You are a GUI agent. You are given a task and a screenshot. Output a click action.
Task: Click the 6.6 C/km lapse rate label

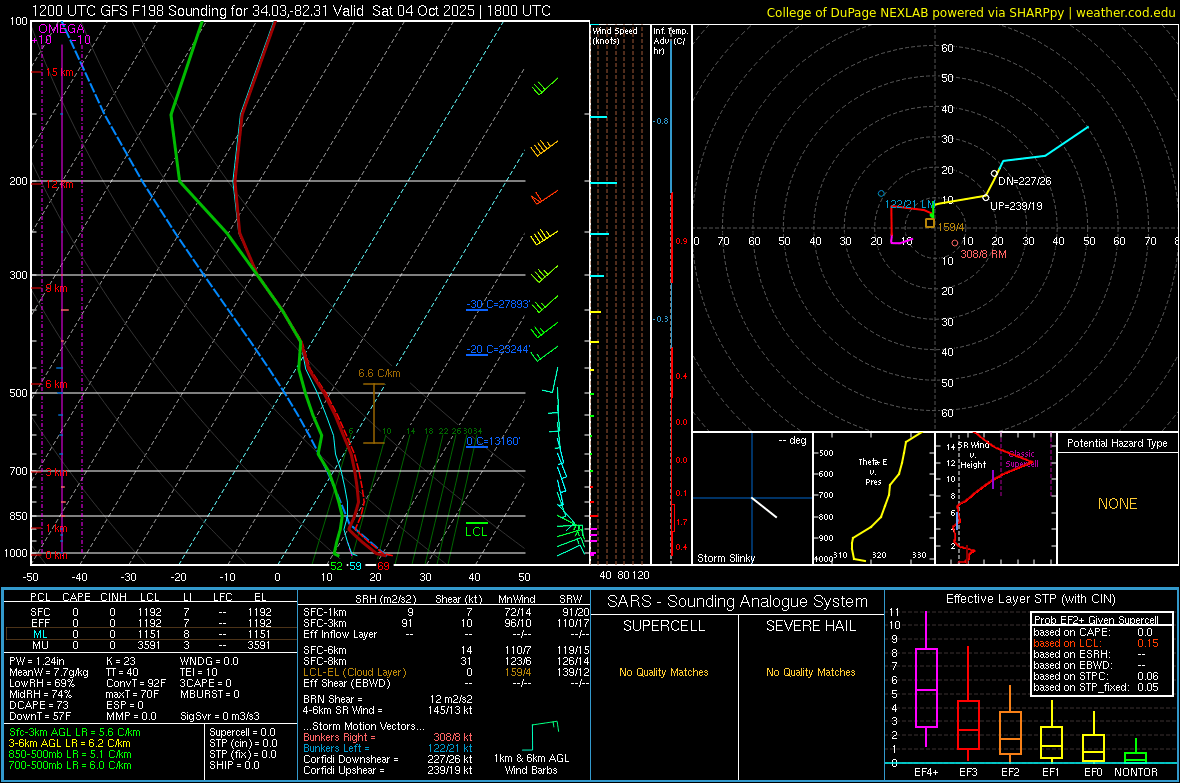(379, 373)
